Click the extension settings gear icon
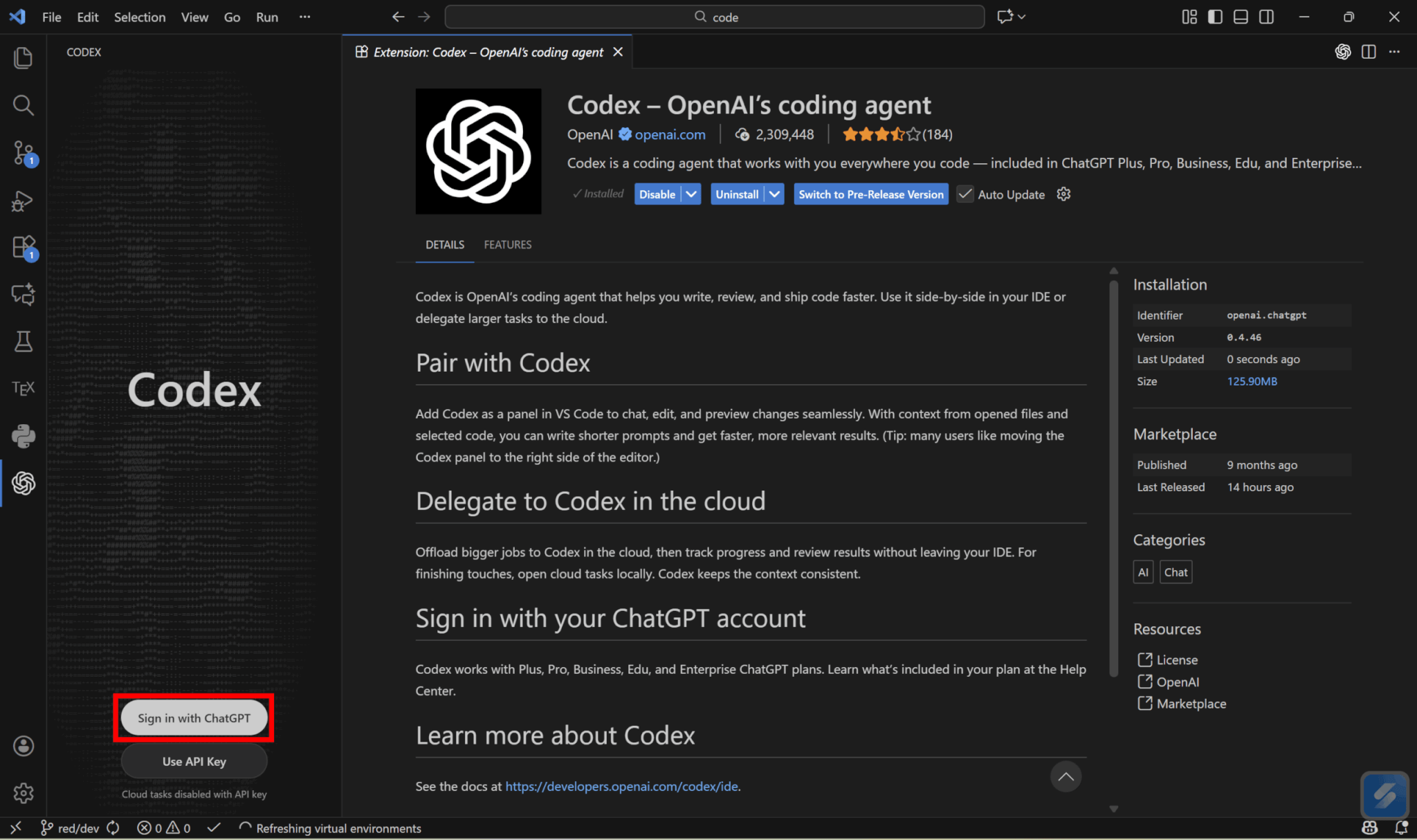This screenshot has width=1417, height=840. tap(1063, 194)
